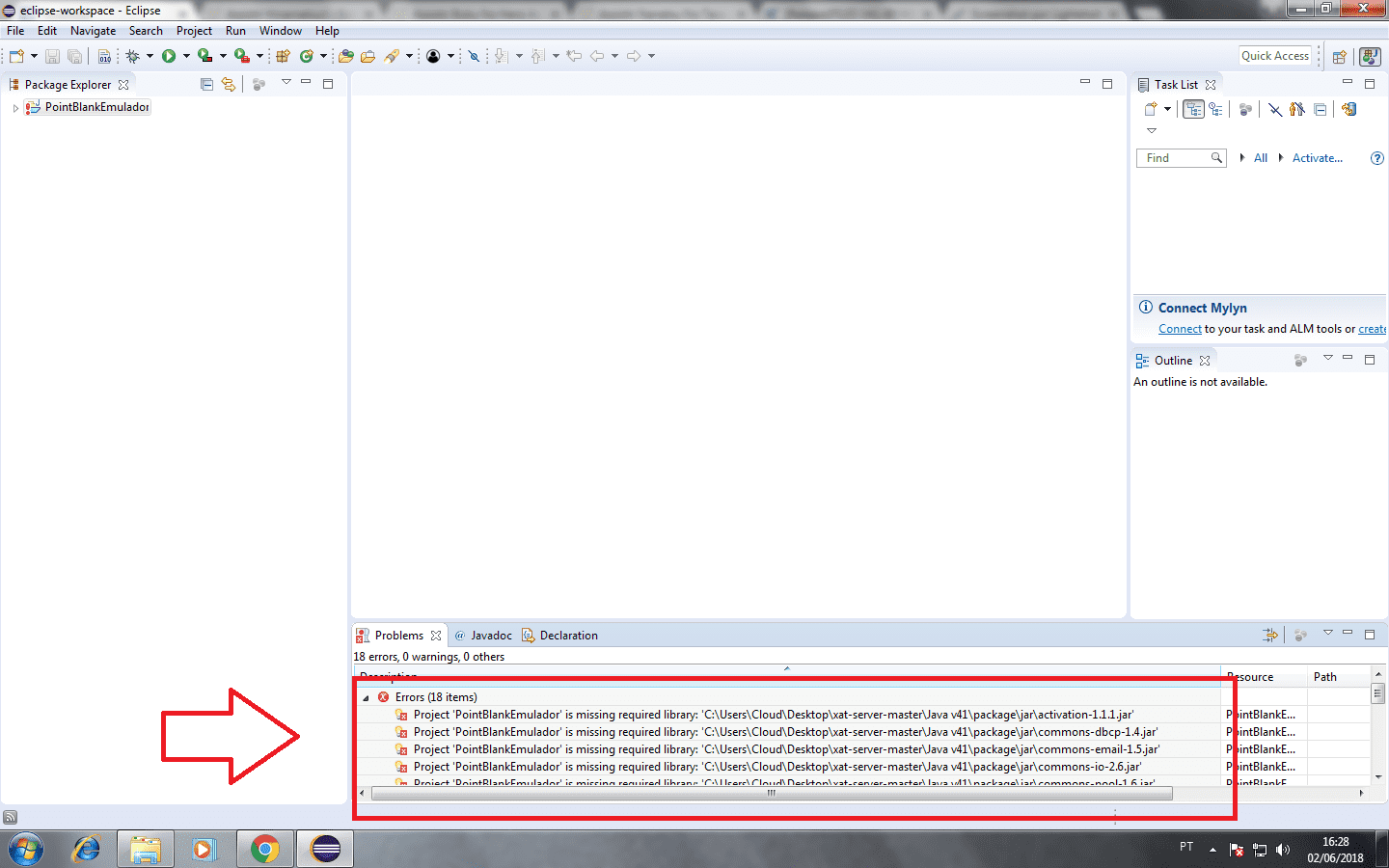Open the Run button dropdown arrow
The width and height of the screenshot is (1389, 868).
tap(186, 56)
